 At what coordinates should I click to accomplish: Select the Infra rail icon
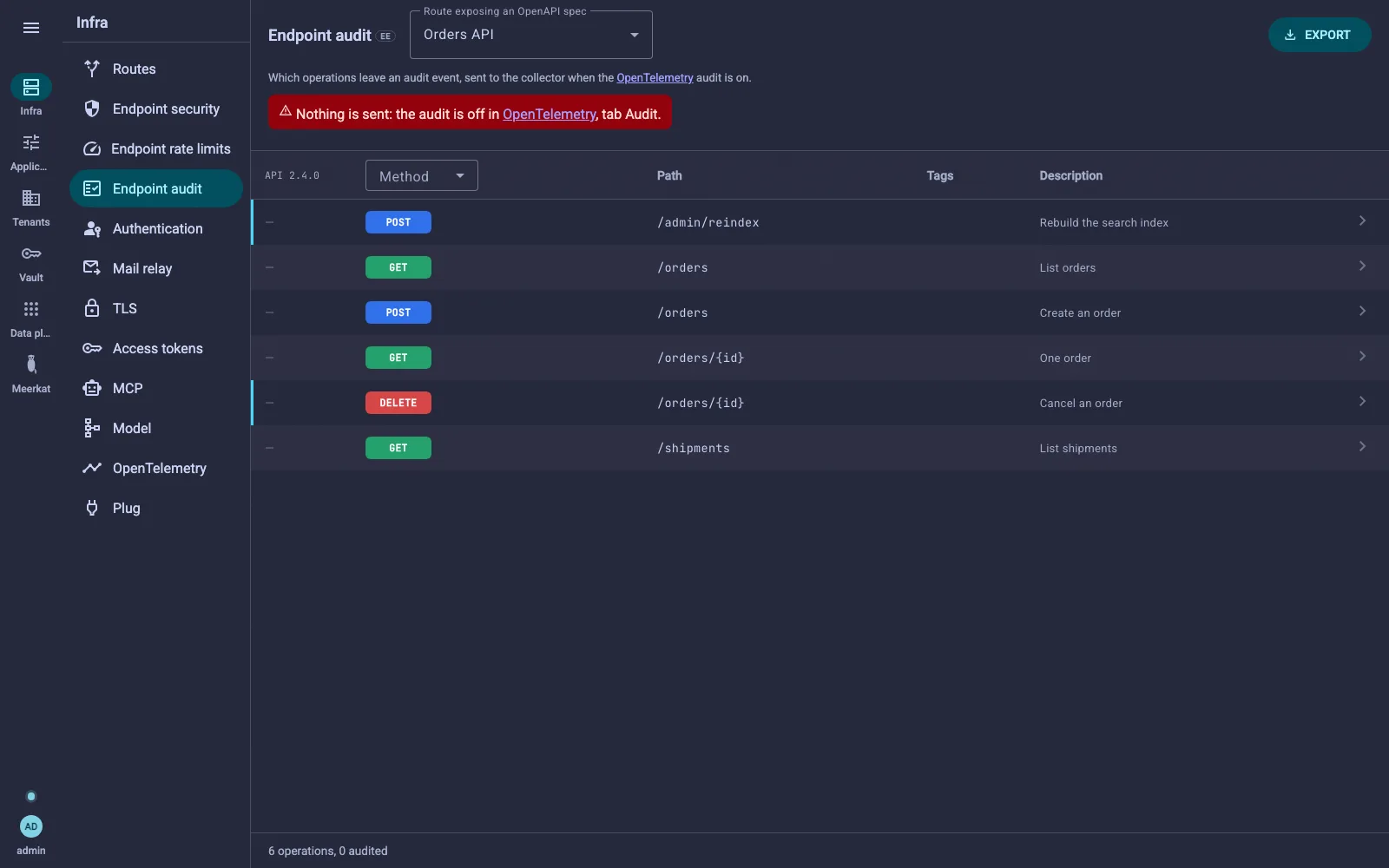coord(31,87)
